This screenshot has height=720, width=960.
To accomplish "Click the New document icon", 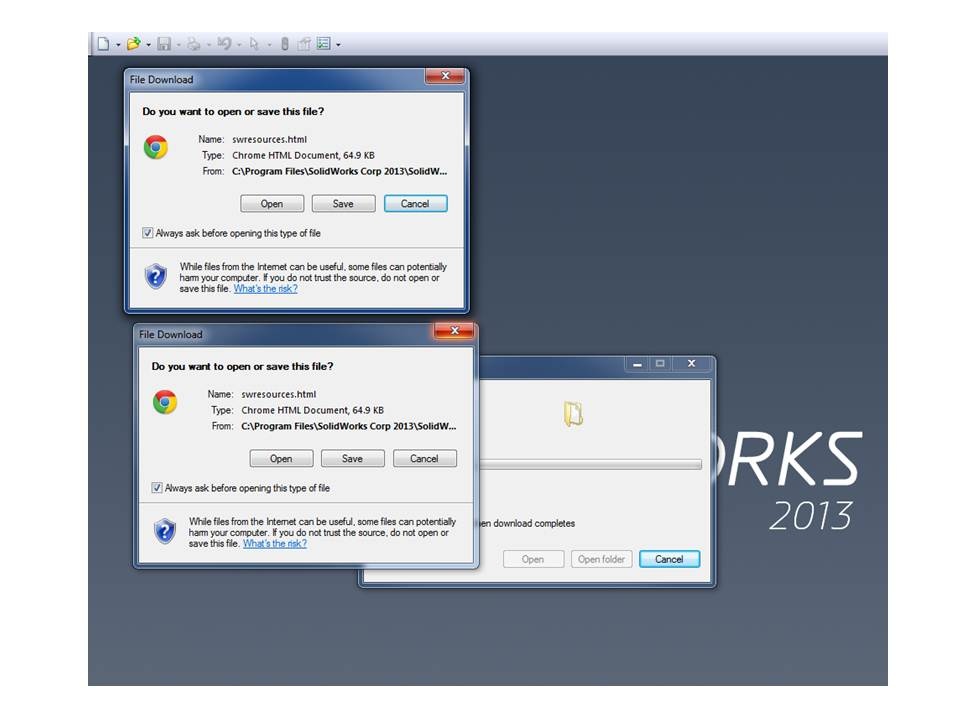I will click(103, 43).
